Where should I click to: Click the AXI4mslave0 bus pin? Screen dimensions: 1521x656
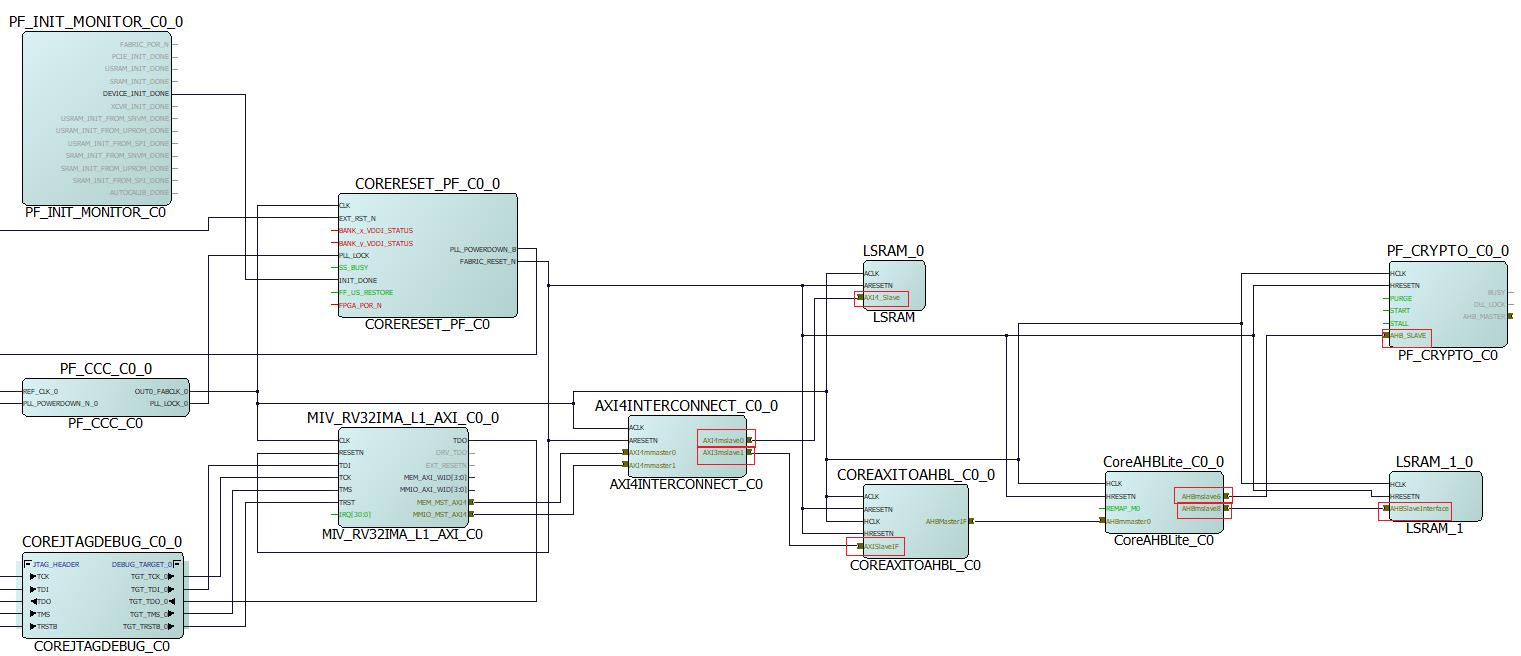coord(725,440)
